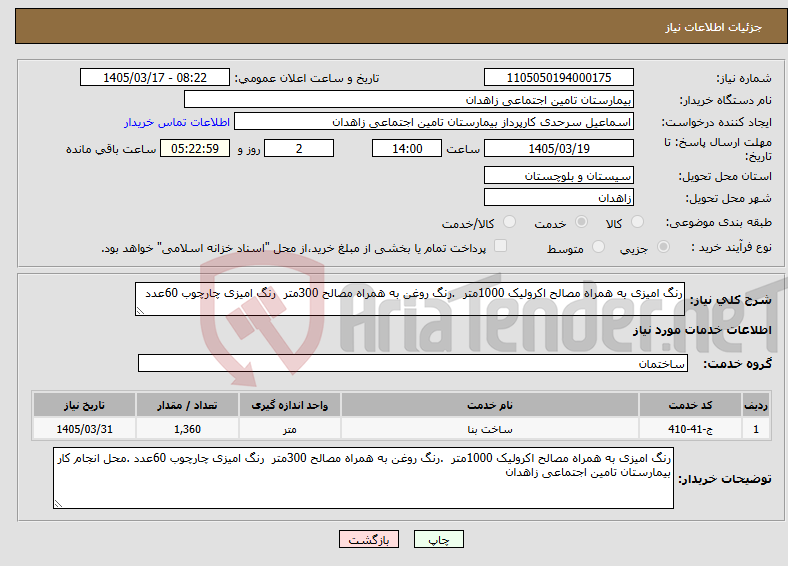The image size is (788, 566).
Task: Click the جزئیات اطلاعات نیاز page header
Action: (x=713, y=27)
